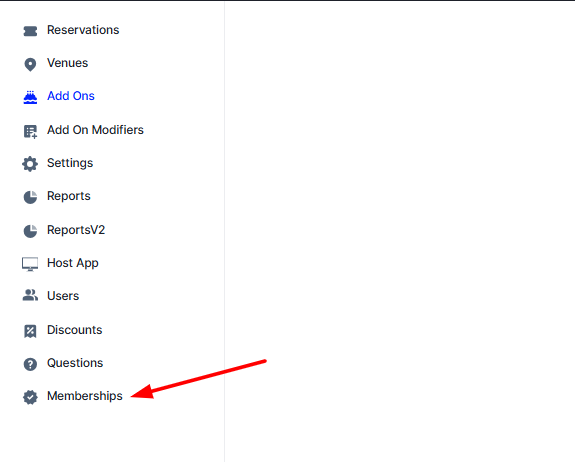Click the Users people icon

30,295
